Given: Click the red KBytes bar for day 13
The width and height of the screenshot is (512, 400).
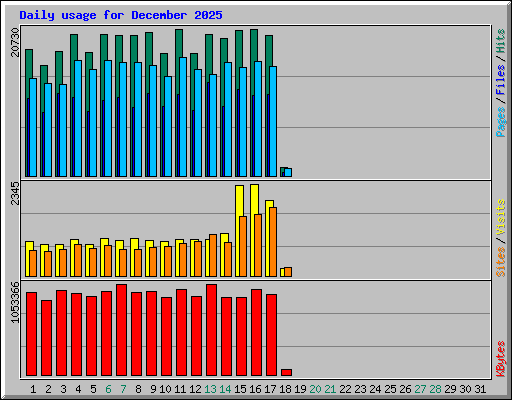Looking at the screenshot, I should (x=211, y=330).
